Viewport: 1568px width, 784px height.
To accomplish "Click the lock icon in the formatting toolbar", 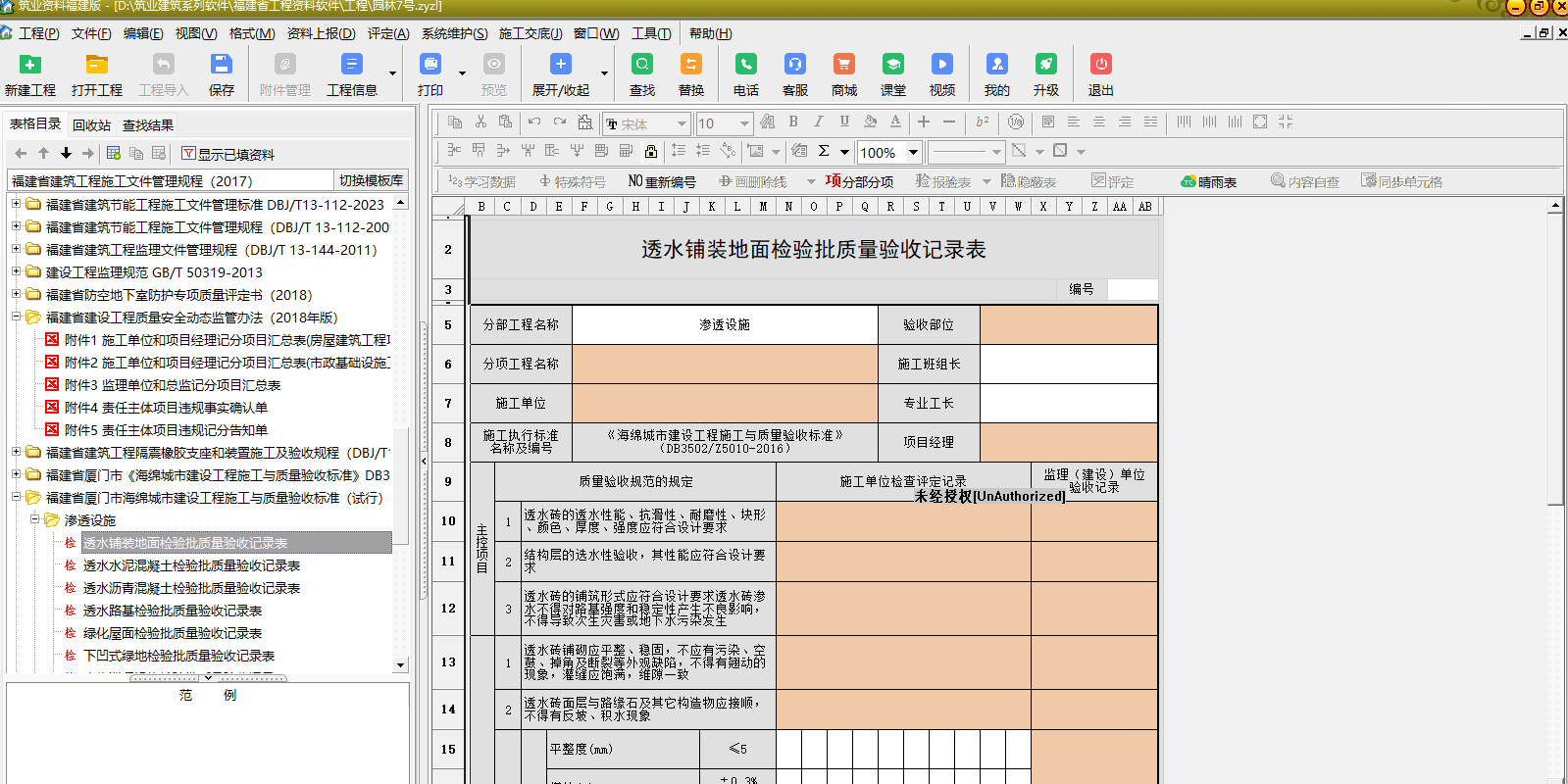I will [651, 151].
